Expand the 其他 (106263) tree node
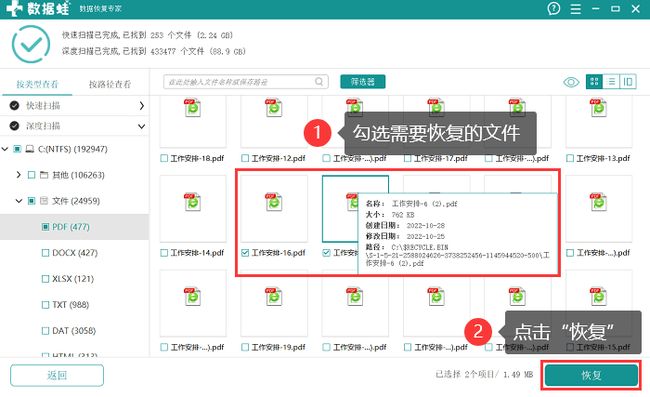 click(x=19, y=175)
